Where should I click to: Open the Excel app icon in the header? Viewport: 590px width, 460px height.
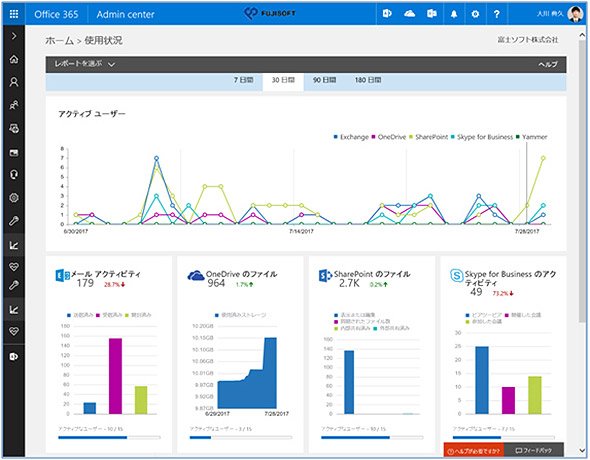click(432, 14)
